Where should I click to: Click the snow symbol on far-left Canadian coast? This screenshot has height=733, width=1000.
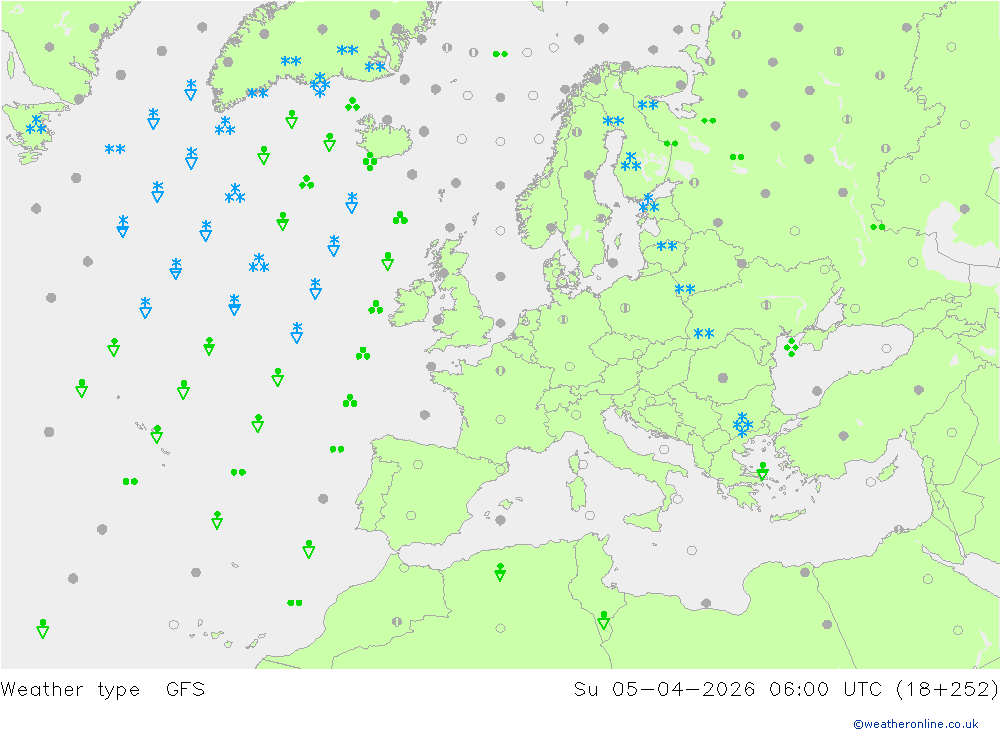click(x=36, y=125)
